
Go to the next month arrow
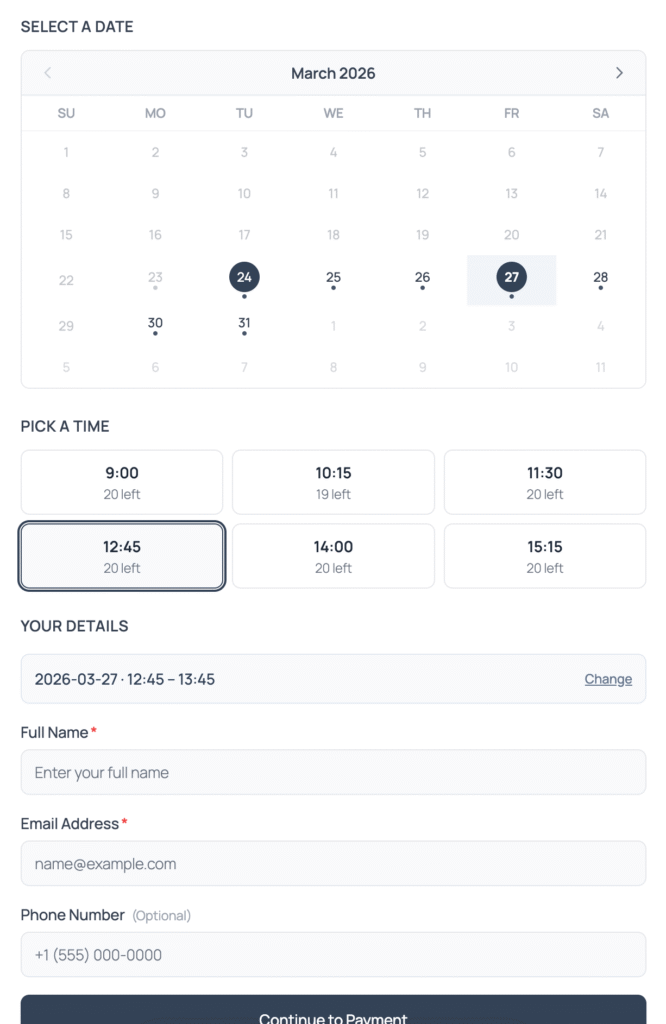619,73
